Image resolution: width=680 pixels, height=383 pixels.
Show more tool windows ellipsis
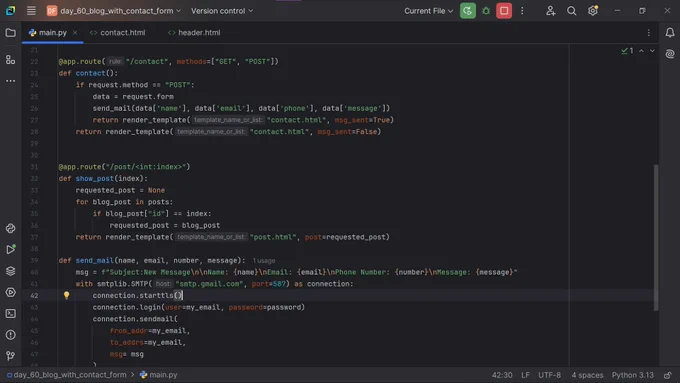pyautogui.click(x=10, y=81)
